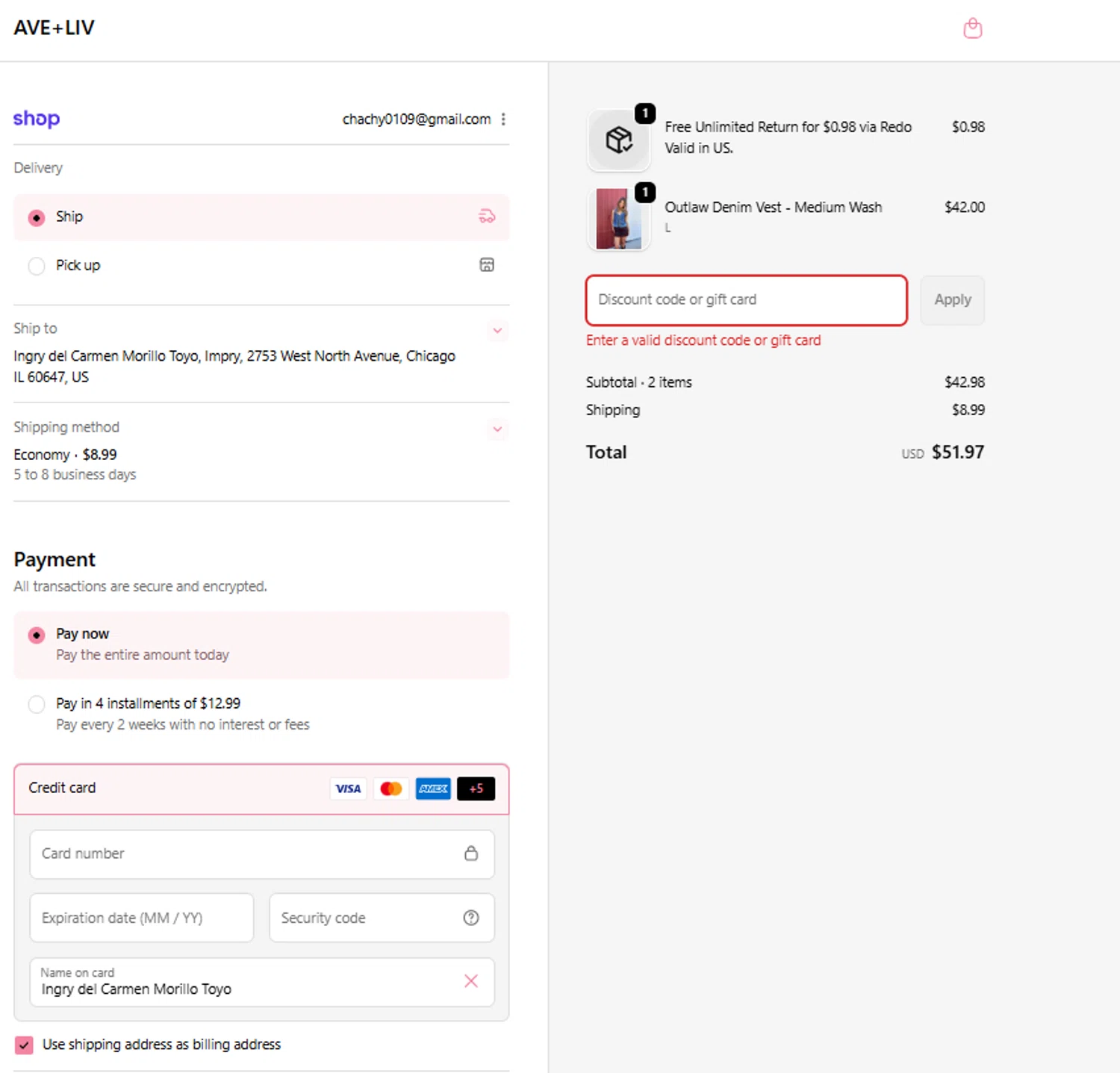This screenshot has height=1073, width=1120.
Task: Expand the Ship to address chevron
Action: click(x=497, y=330)
